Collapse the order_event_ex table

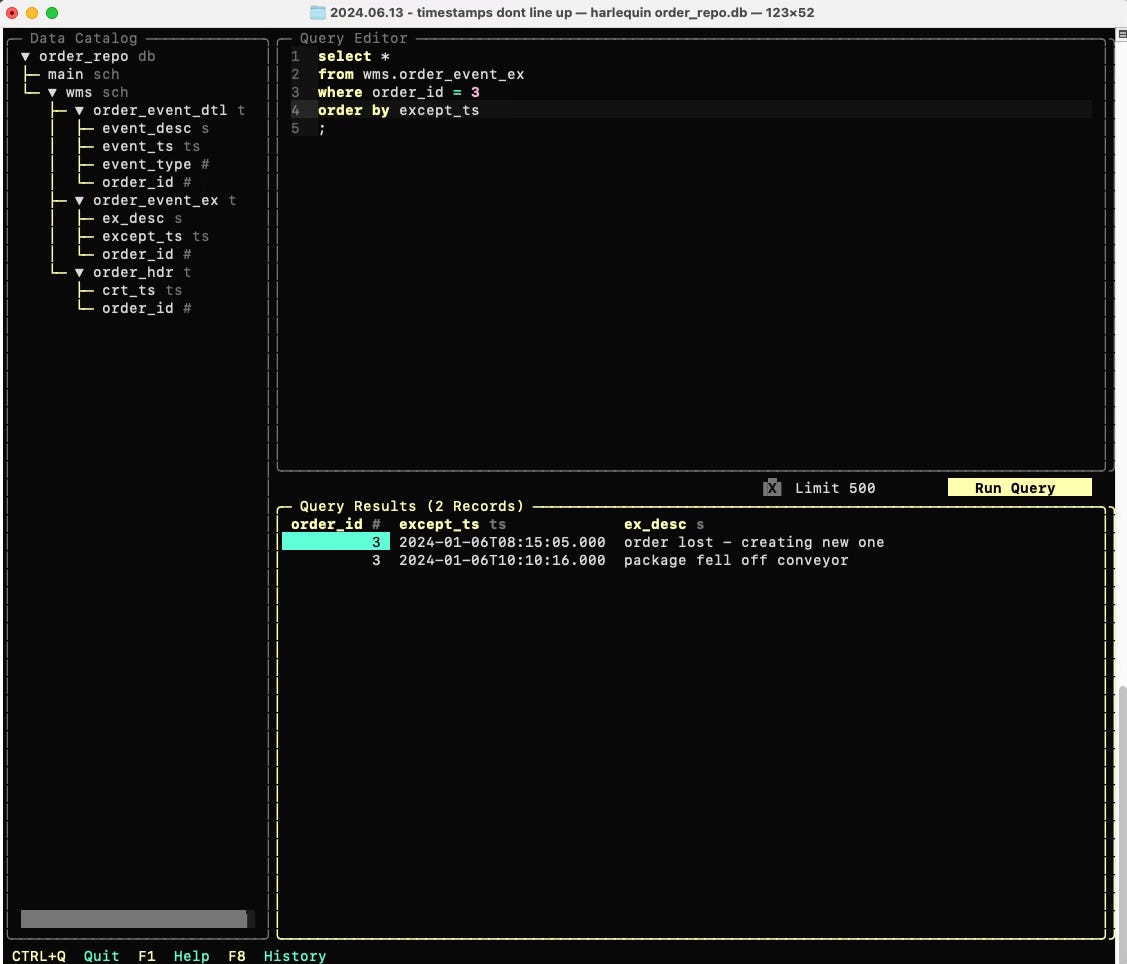(x=79, y=200)
